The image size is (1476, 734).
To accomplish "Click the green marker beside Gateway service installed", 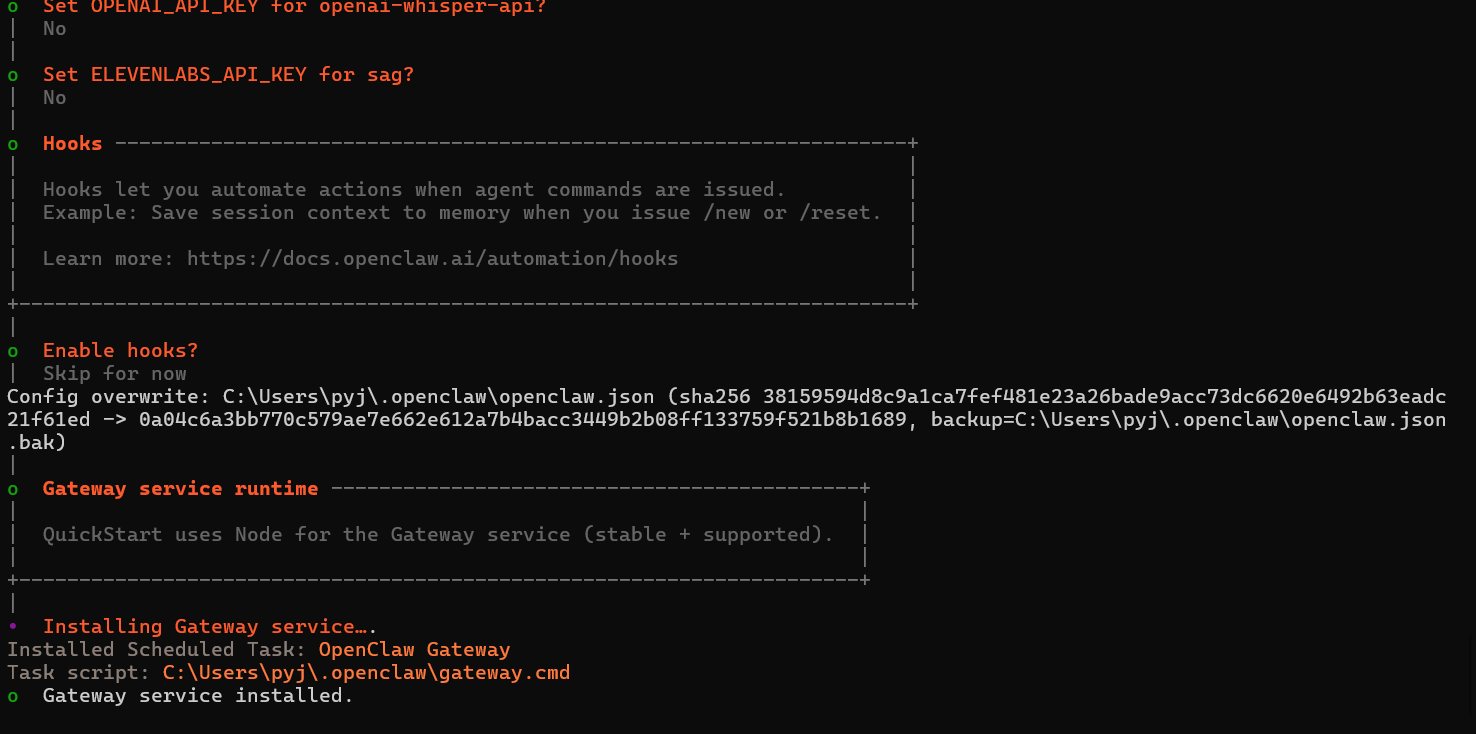I will [x=13, y=696].
